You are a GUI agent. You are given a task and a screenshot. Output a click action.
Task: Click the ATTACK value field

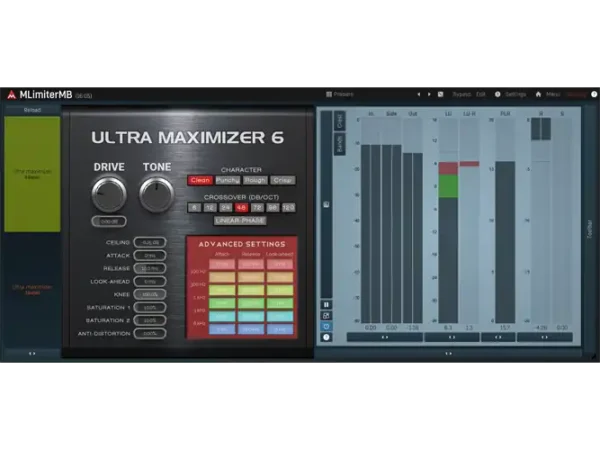point(150,256)
